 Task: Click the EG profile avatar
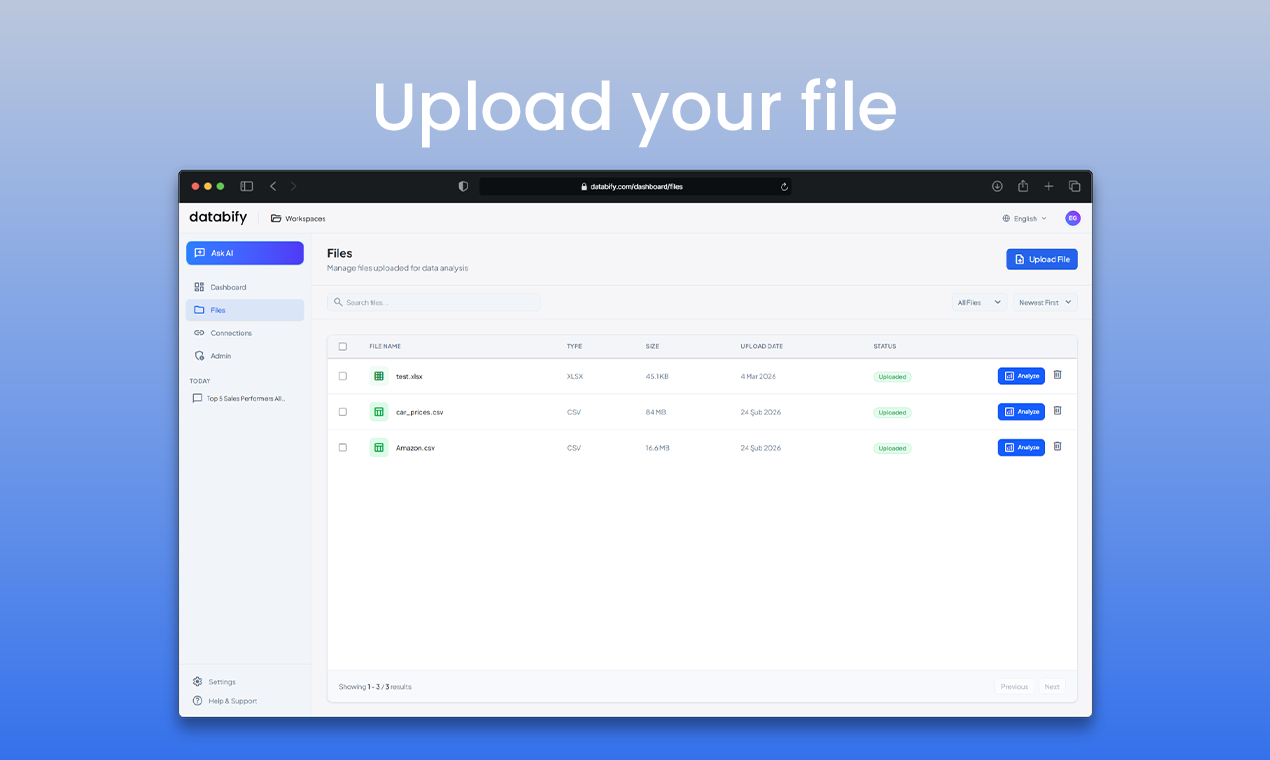click(x=1072, y=218)
